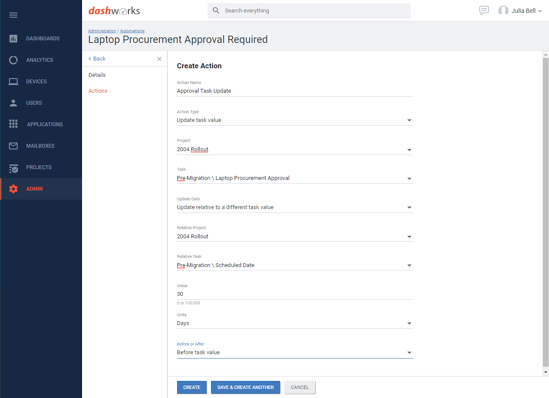Open the Analytics sidebar icon
This screenshot has height=398, width=549.
tap(13, 60)
